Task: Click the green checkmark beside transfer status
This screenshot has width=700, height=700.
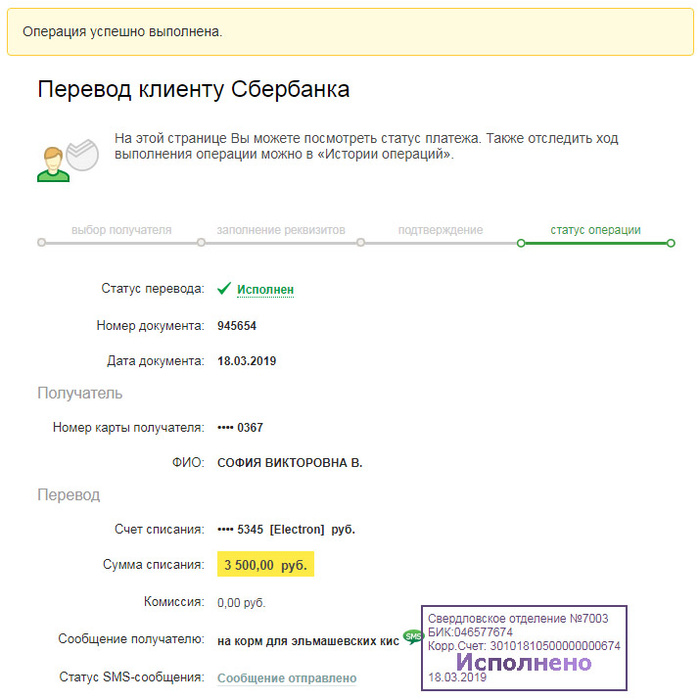Action: coord(224,288)
